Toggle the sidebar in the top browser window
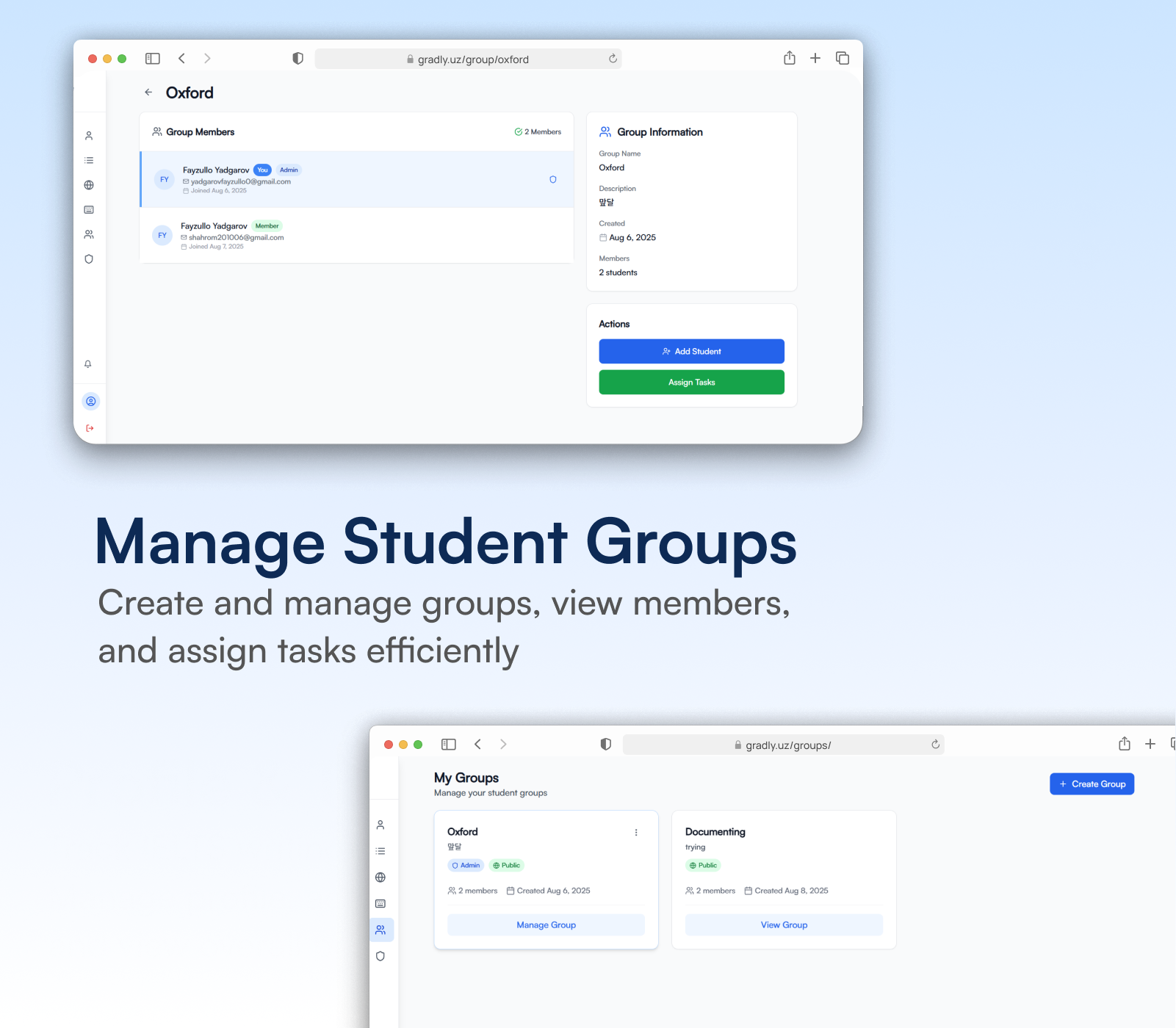The width and height of the screenshot is (1176, 1028). 153,59
